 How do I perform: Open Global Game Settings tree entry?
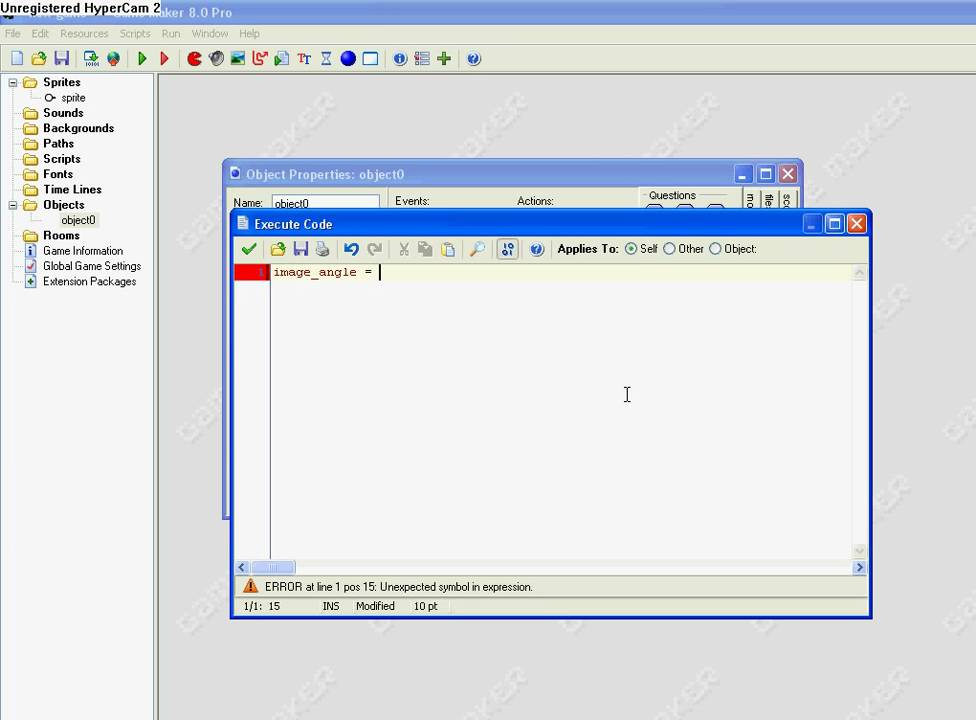pos(92,266)
